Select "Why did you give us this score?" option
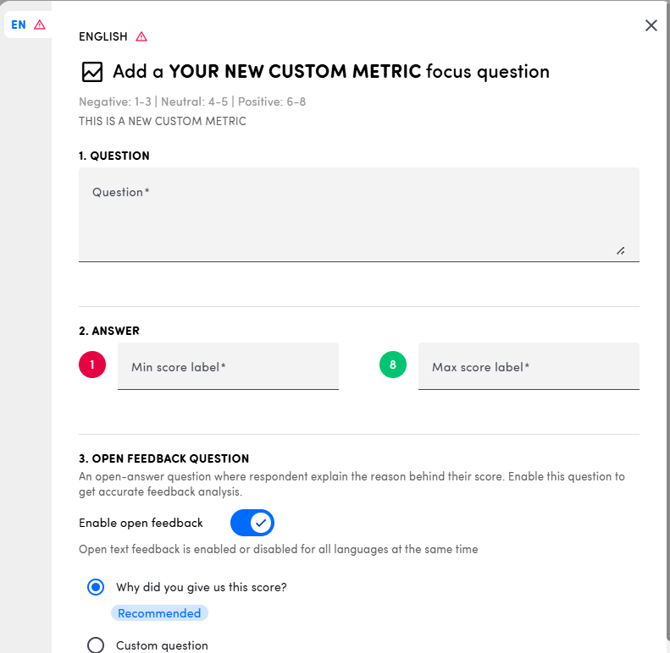This screenshot has height=653, width=670. pos(96,587)
